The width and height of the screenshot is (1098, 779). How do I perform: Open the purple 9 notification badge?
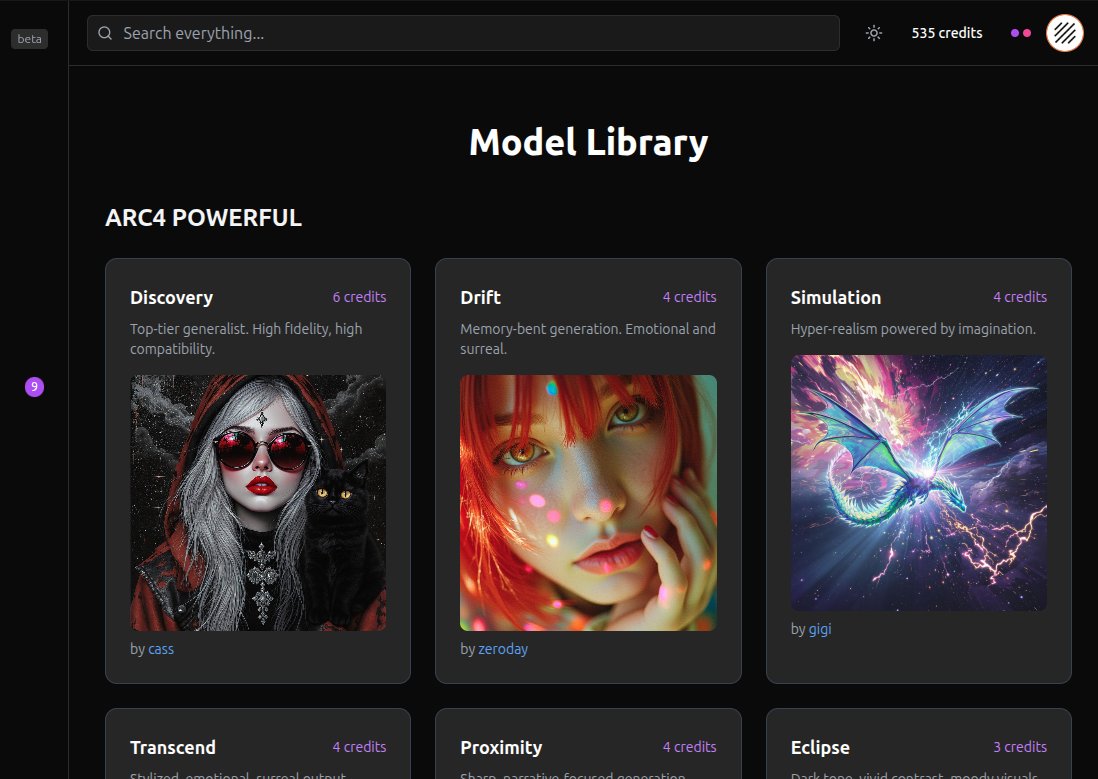(x=34, y=387)
